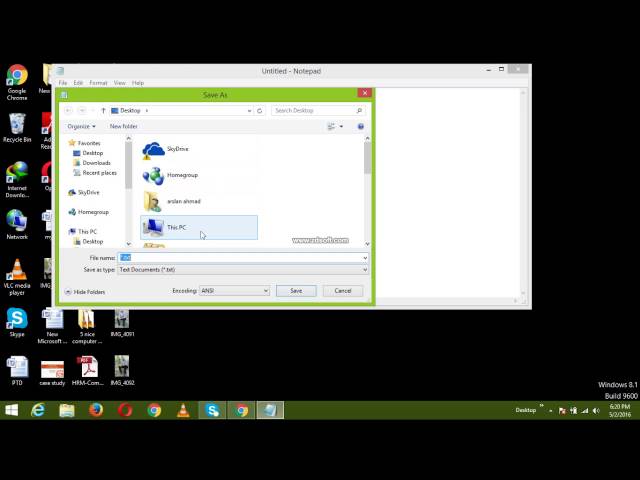Image resolution: width=640 pixels, height=480 pixels.
Task: Launch Skype from desktop shortcut
Action: [x=17, y=322]
